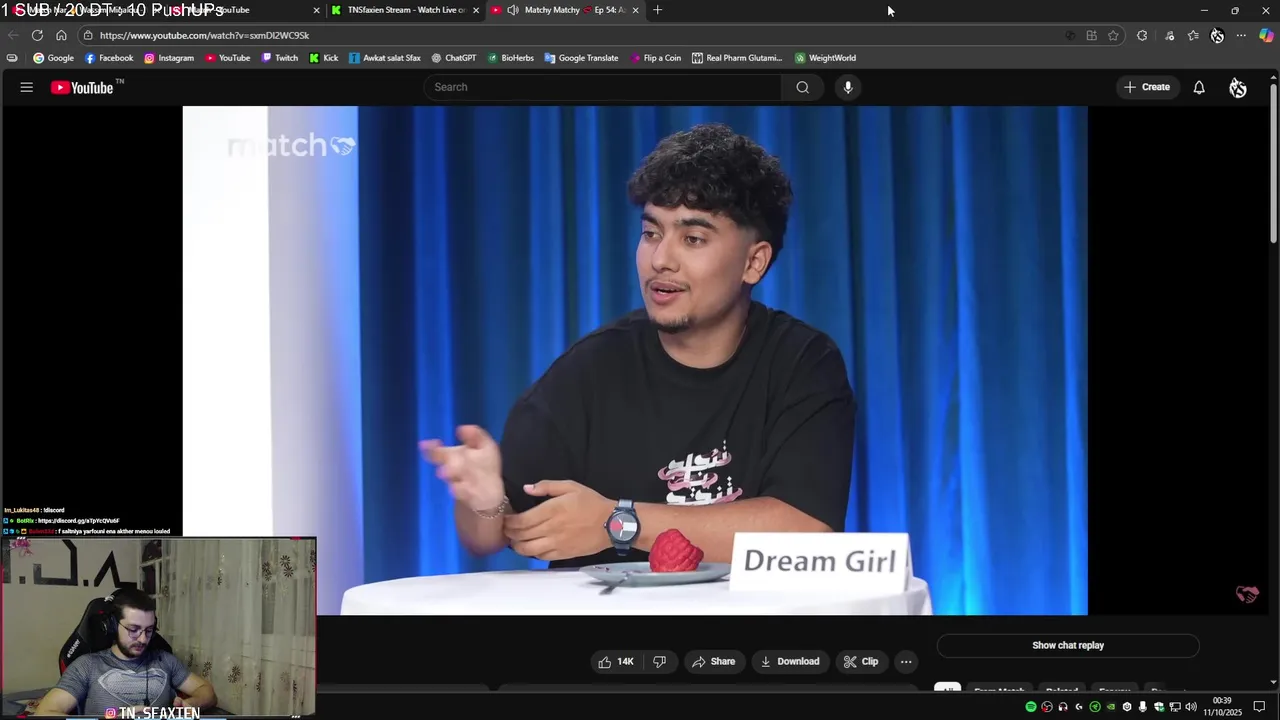Open browser Settings and more menu
This screenshot has width=1280, height=720.
(1241, 35)
